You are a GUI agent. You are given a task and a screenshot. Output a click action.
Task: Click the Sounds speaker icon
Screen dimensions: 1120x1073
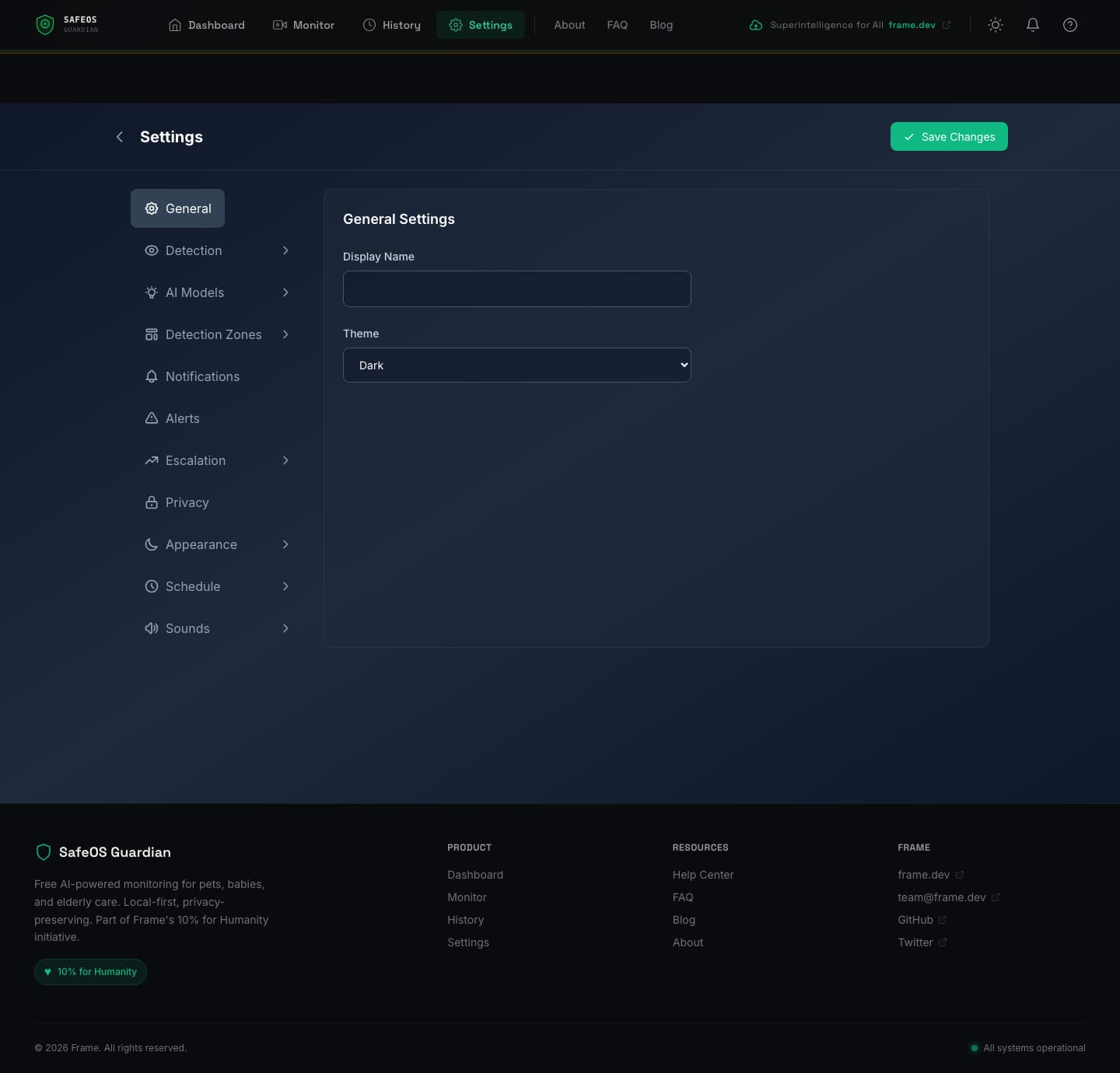tap(151, 628)
